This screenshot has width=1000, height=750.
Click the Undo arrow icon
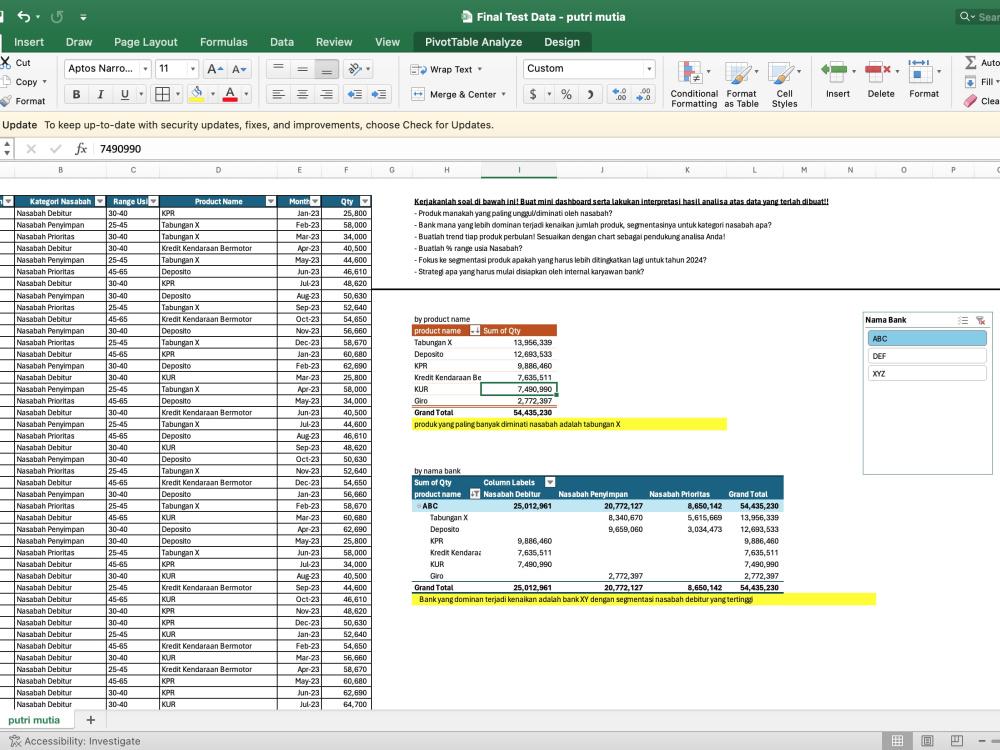pos(24,17)
